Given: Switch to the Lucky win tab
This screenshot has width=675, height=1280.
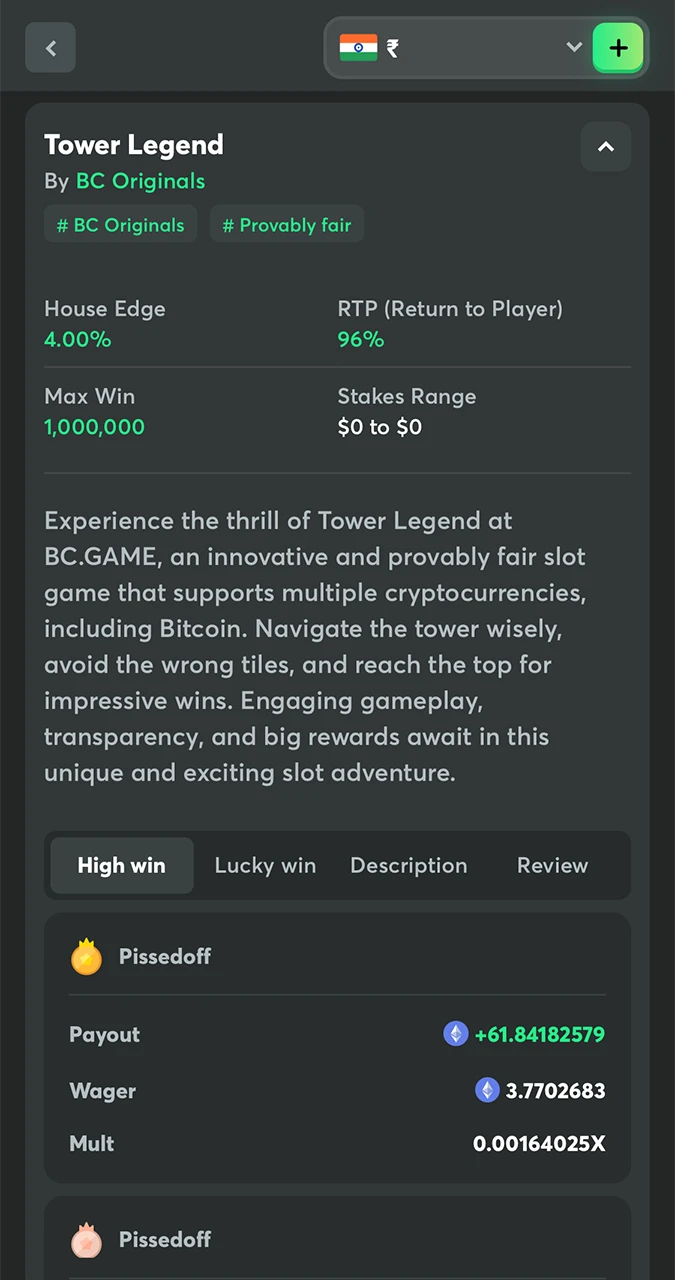Looking at the screenshot, I should (x=265, y=865).
